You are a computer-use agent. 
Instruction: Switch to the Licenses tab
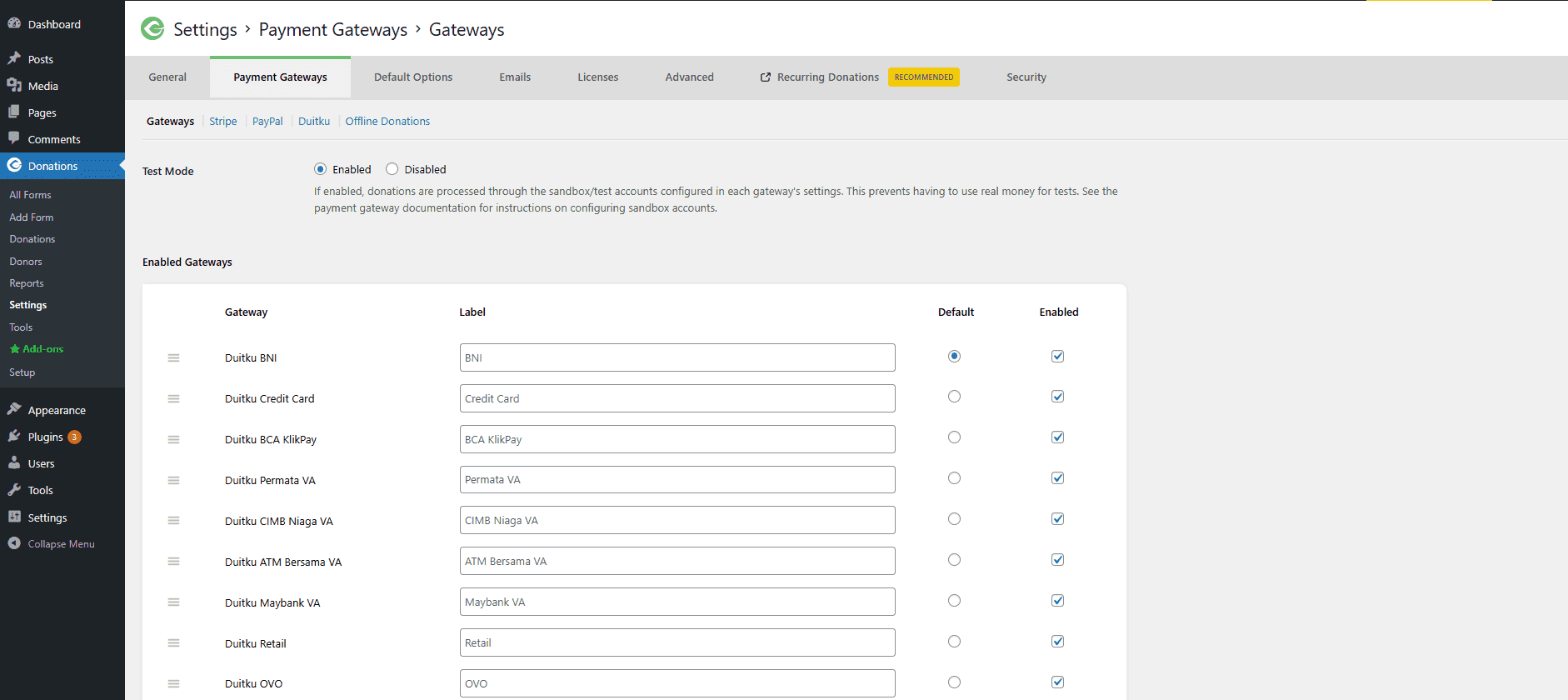tap(598, 77)
